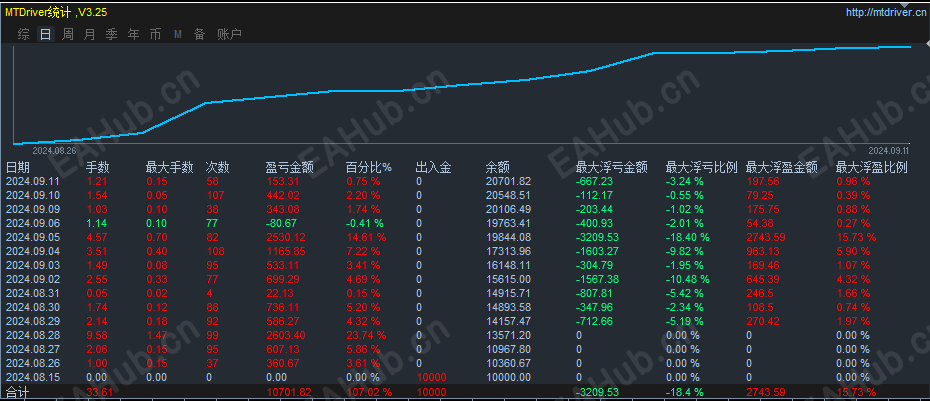Click the -18.40 % drawdown cell
This screenshot has height=401, width=930.
pyautogui.click(x=687, y=237)
